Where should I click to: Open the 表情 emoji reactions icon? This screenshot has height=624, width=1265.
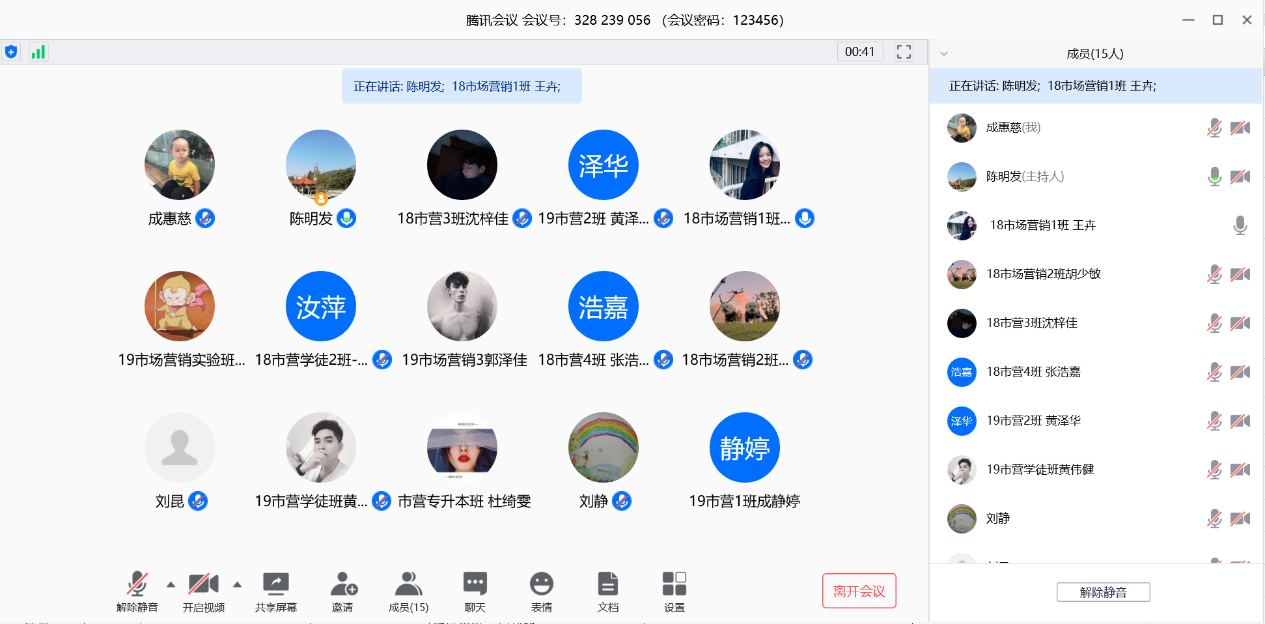[x=541, y=584]
